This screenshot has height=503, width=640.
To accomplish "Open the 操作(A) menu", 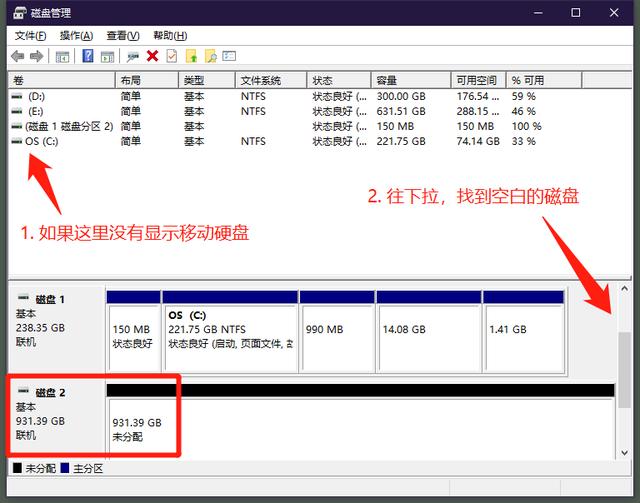I will coord(76,36).
